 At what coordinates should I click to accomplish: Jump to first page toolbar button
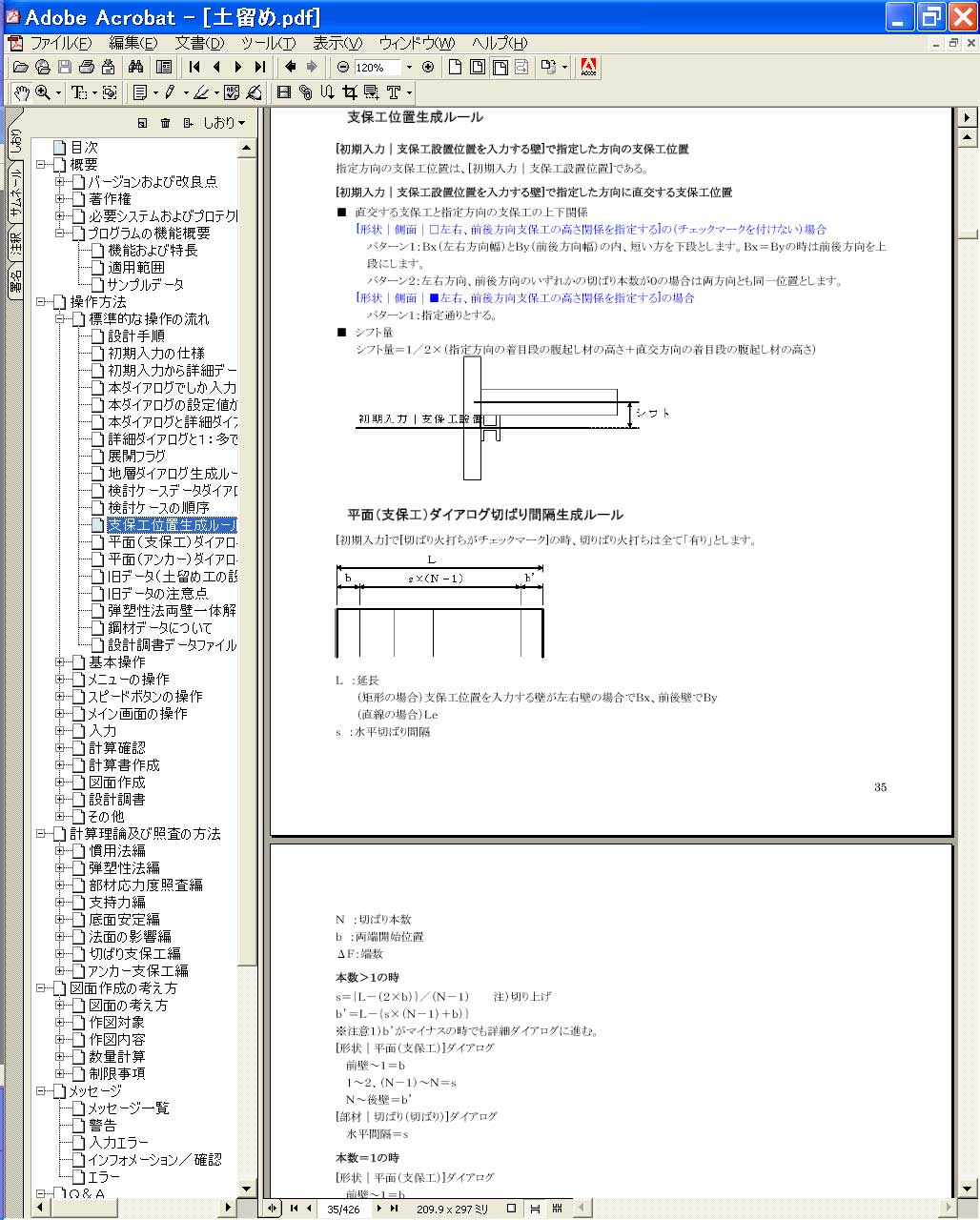tap(194, 67)
